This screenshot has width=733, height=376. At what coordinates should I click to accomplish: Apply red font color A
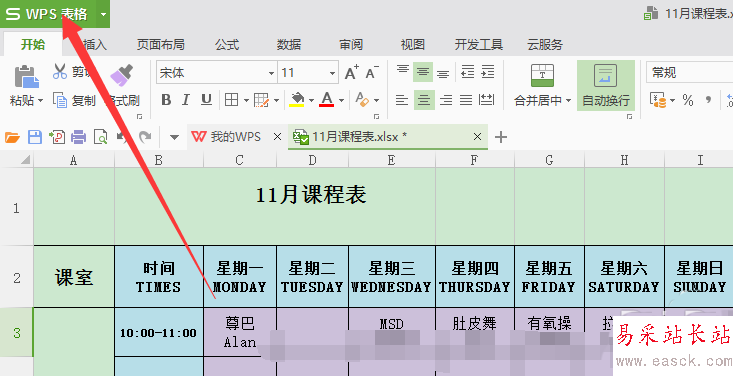tap(327, 100)
